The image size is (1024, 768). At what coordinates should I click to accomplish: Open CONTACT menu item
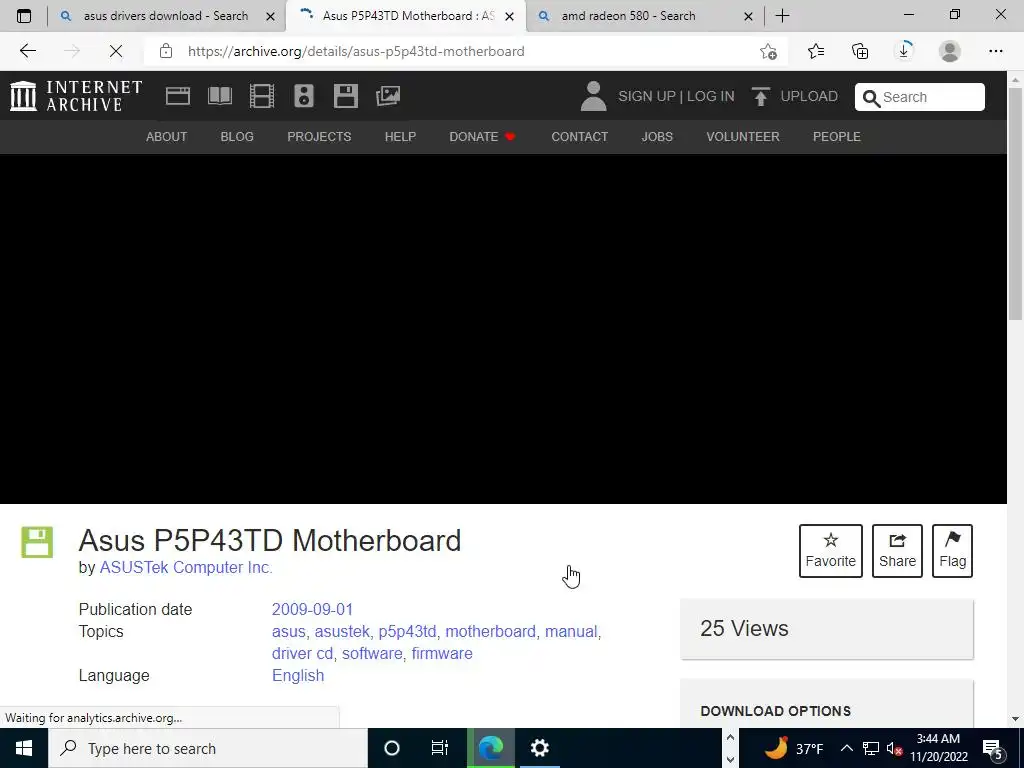point(579,136)
